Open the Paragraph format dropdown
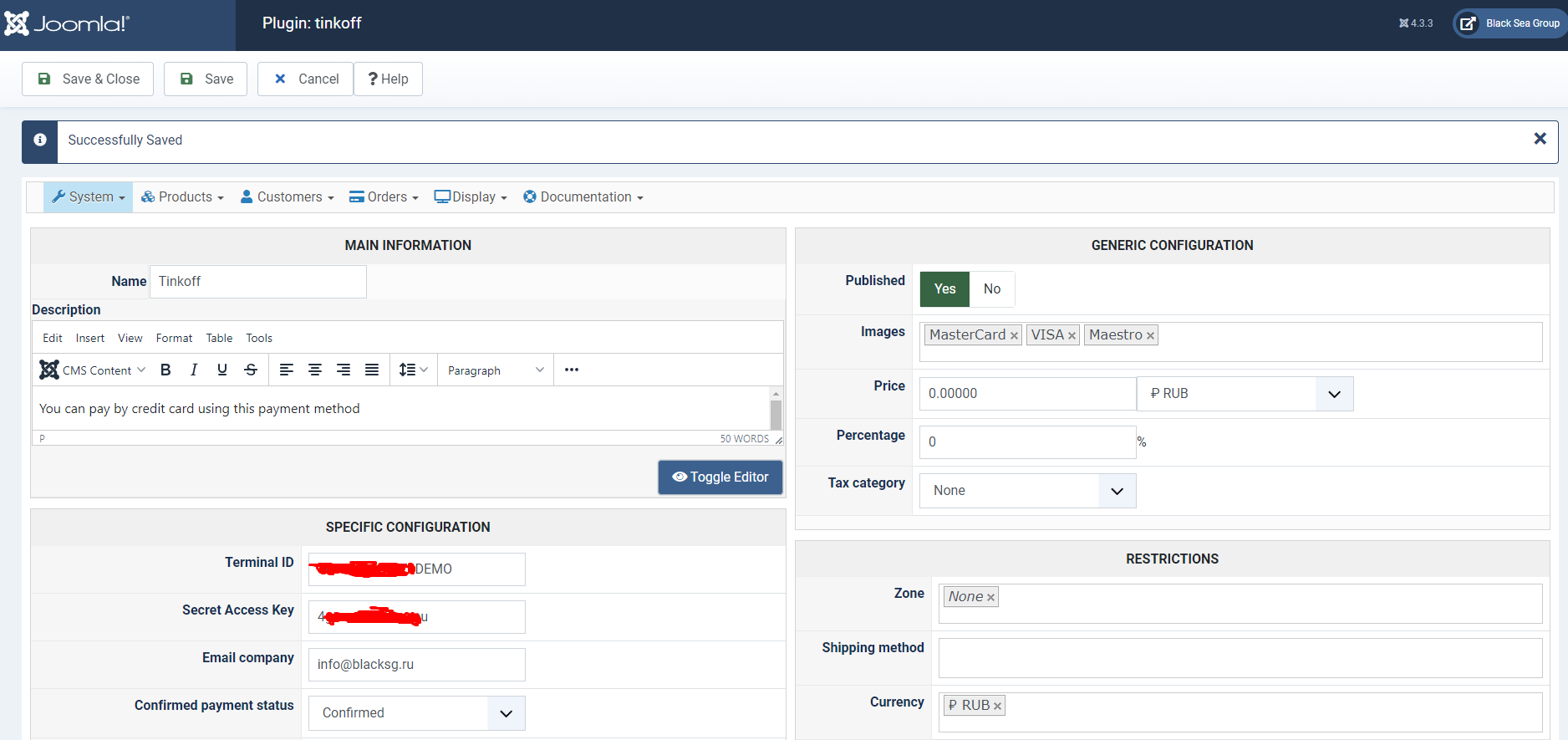This screenshot has width=1568, height=740. 496,370
